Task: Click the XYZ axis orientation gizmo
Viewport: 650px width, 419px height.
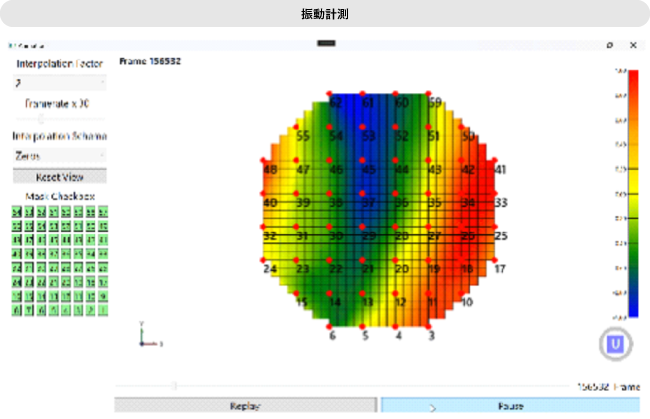Action: [x=146, y=336]
